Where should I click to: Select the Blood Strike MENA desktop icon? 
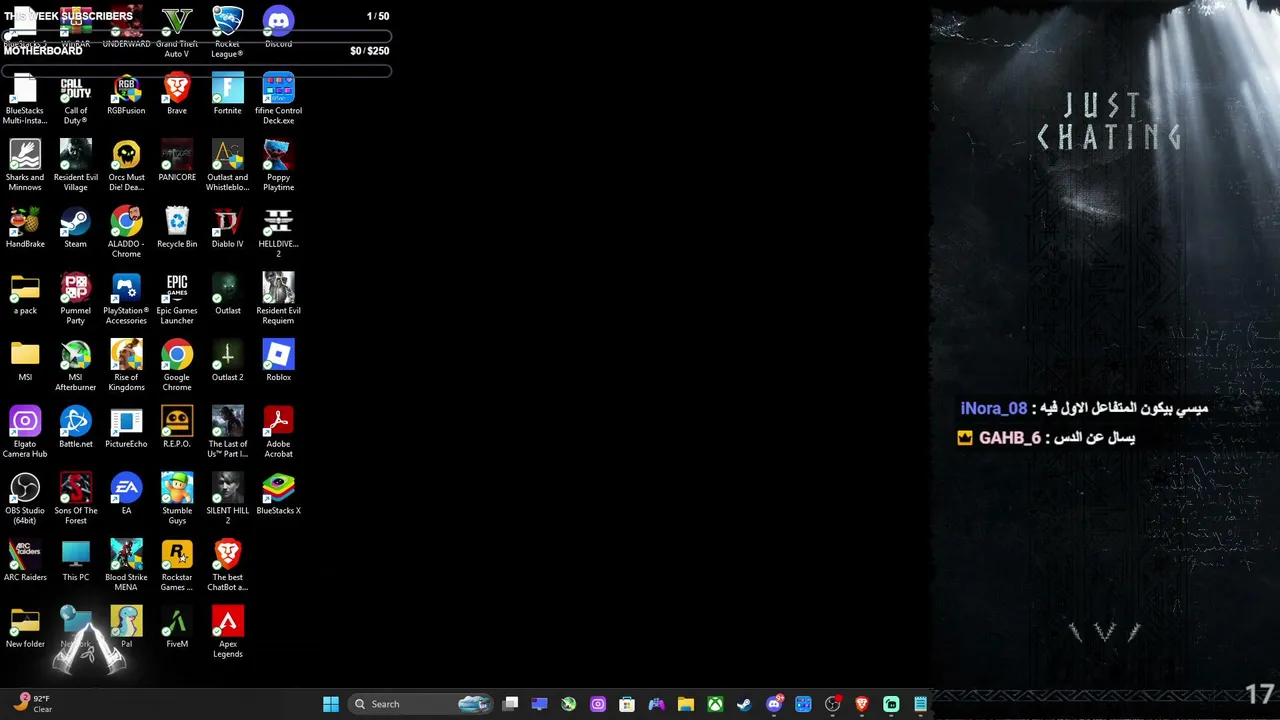point(126,566)
